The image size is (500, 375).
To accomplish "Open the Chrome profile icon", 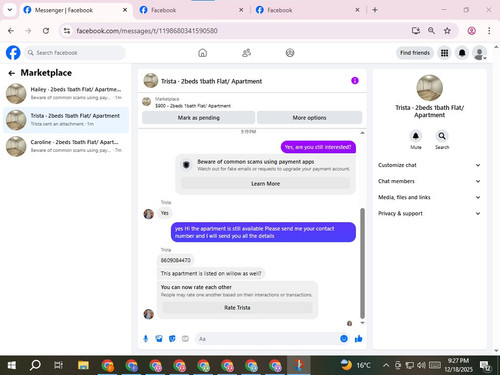I will [471, 31].
